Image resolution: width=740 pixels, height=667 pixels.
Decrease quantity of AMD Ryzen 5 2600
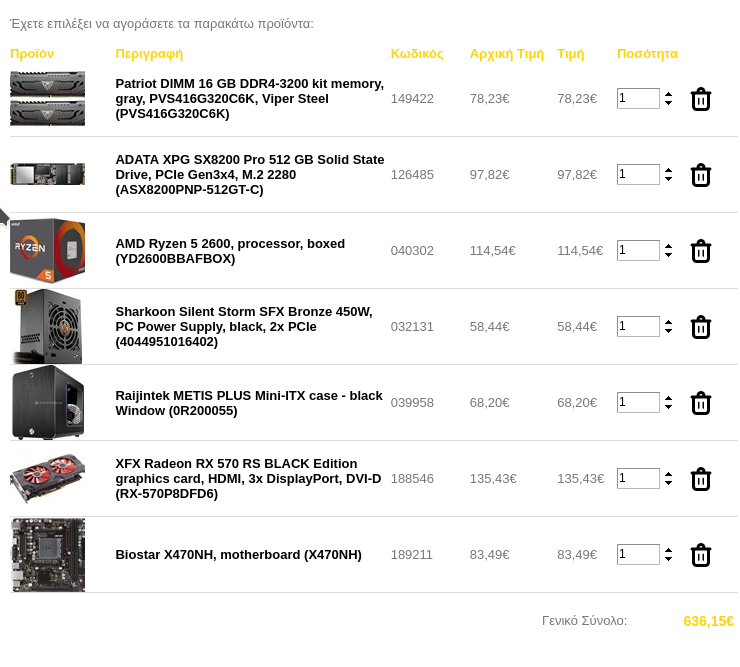tap(668, 254)
